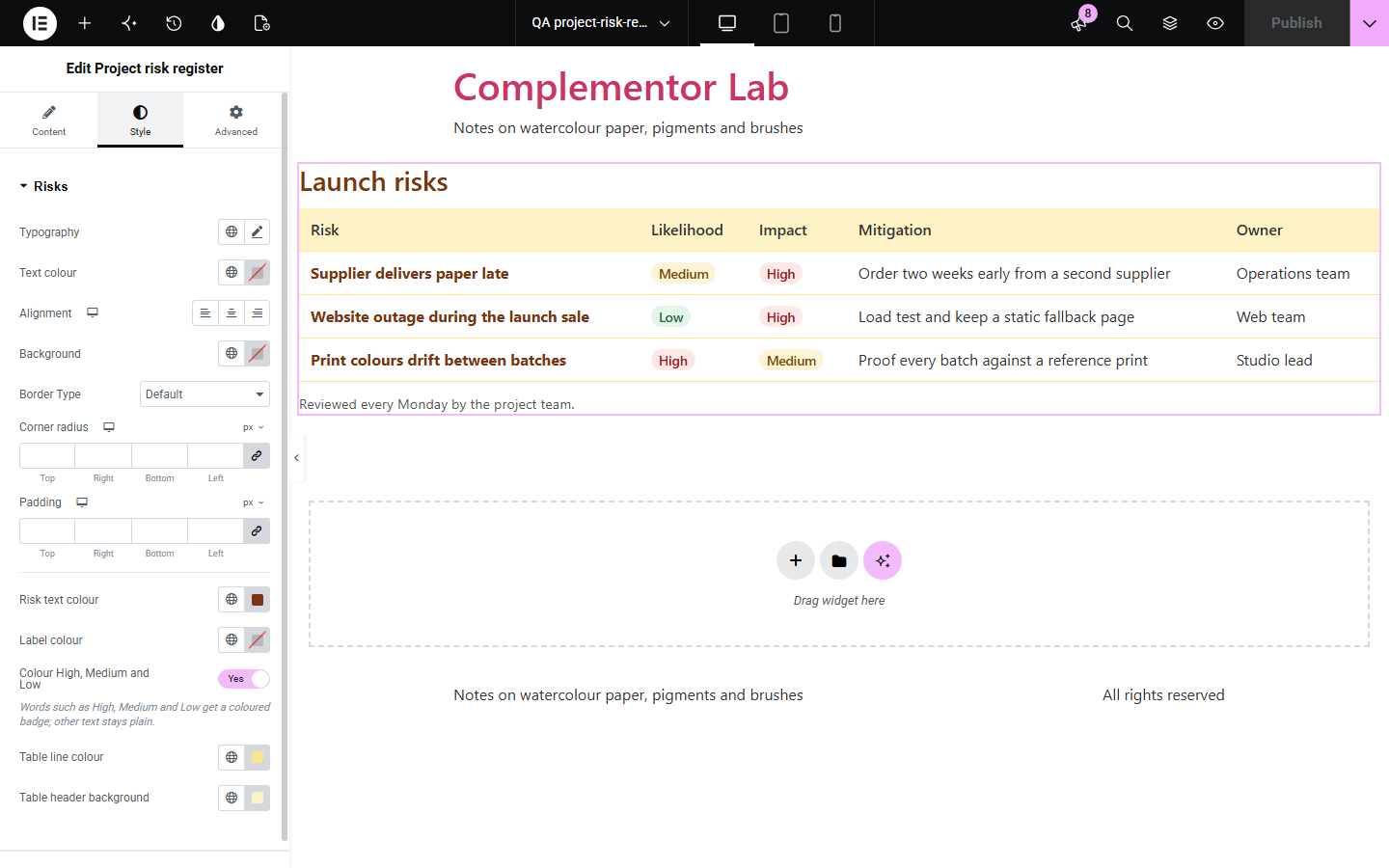Switch to desktop device view
The image size is (1389, 868).
727,23
